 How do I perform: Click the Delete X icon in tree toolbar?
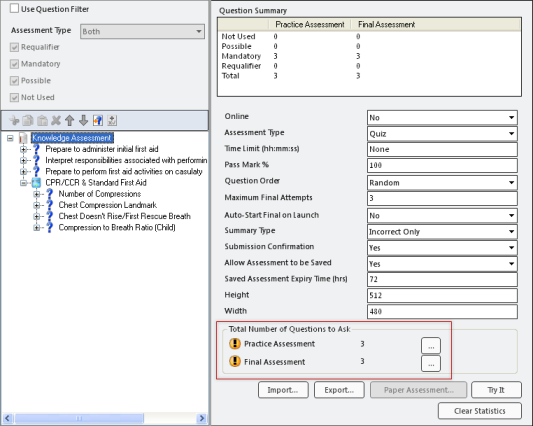pyautogui.click(x=56, y=120)
